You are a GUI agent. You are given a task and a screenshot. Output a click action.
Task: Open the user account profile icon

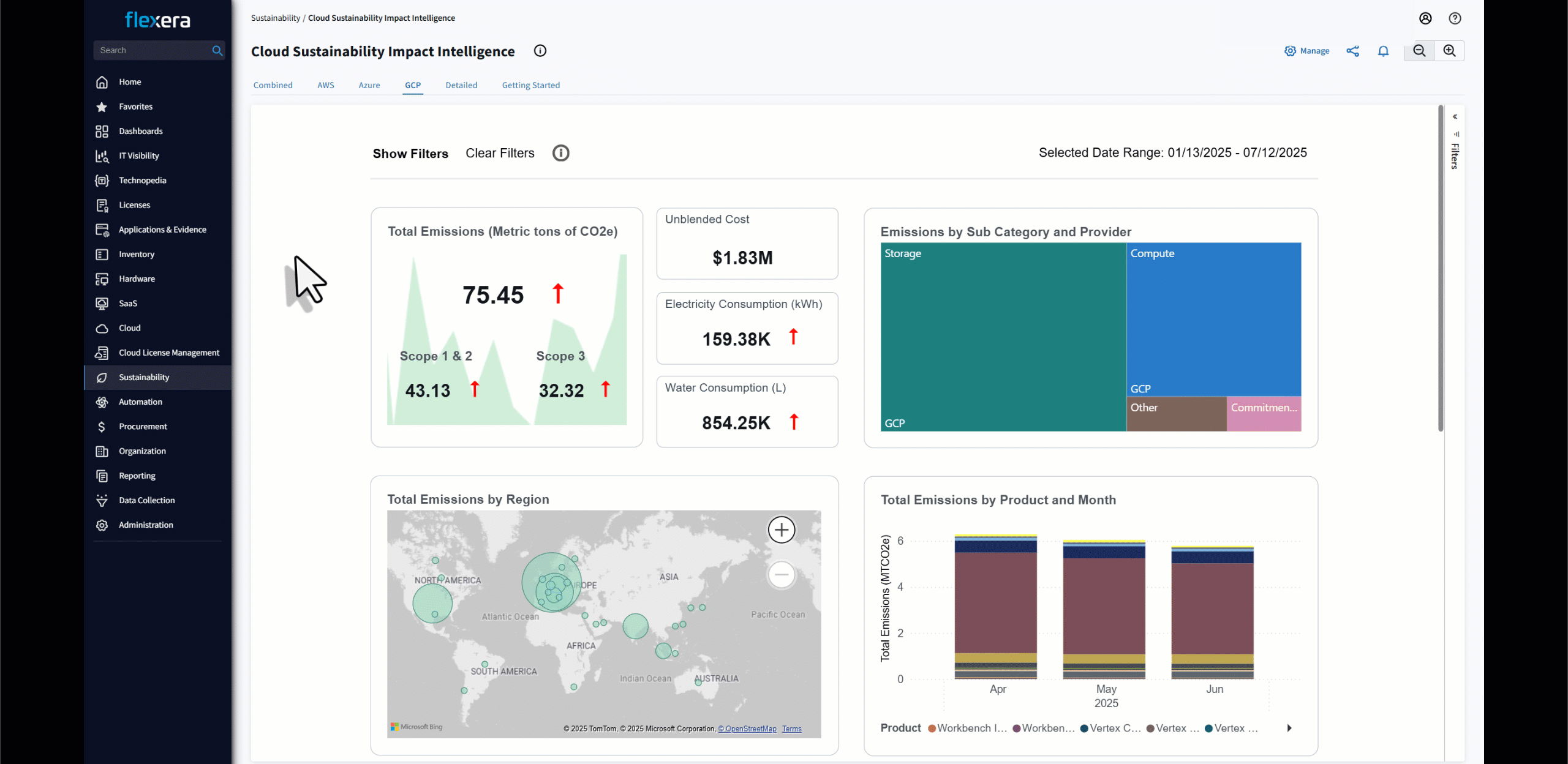[x=1425, y=18]
